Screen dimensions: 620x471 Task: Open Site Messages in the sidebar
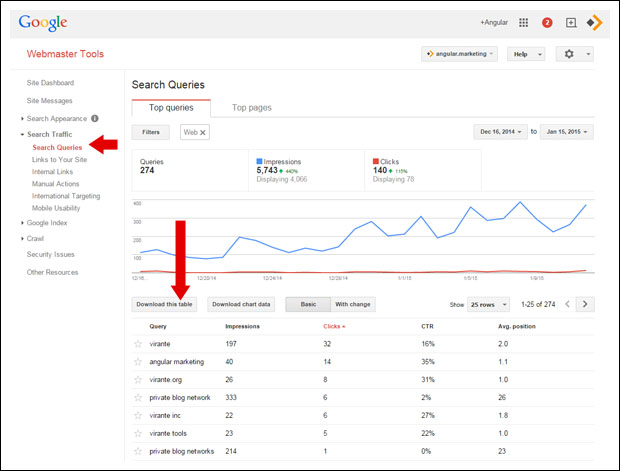click(x=49, y=100)
